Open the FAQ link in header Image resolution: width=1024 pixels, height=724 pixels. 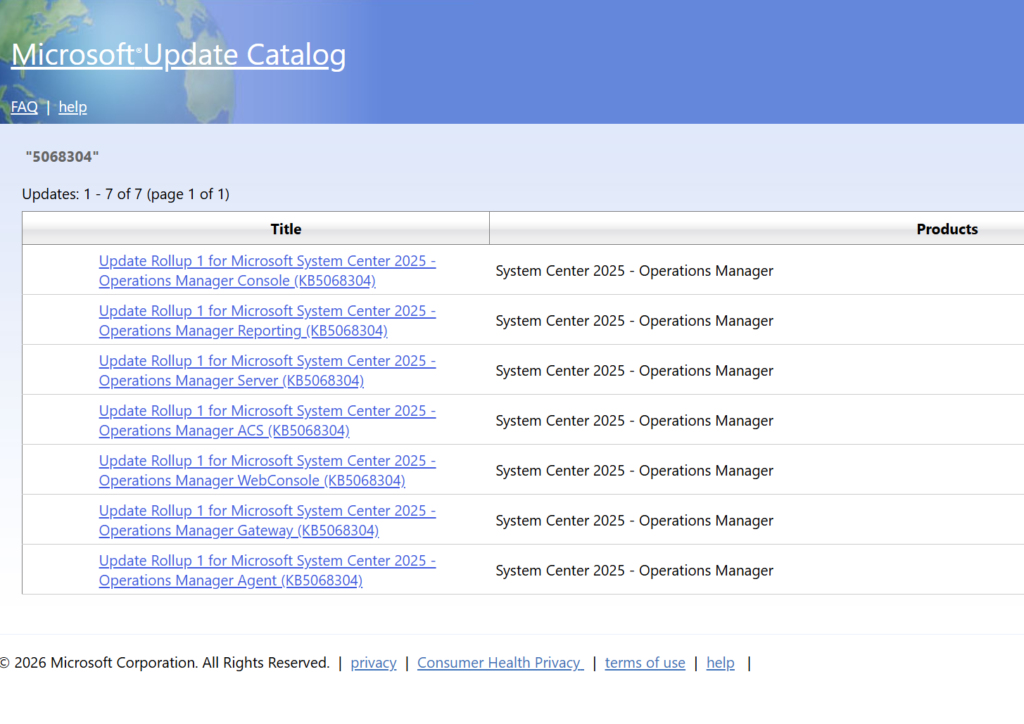[24, 107]
